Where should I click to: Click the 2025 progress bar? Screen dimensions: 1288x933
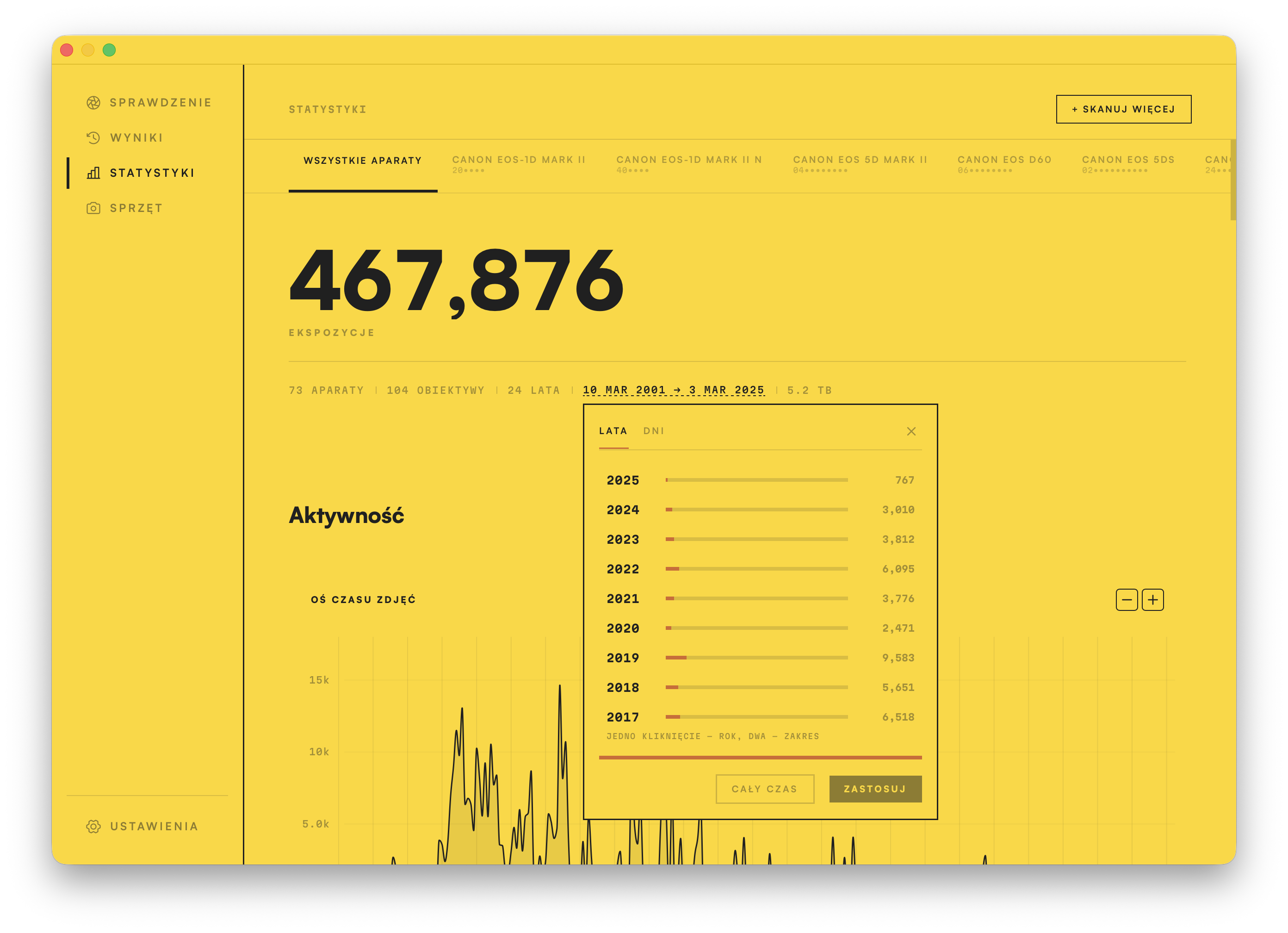(756, 480)
